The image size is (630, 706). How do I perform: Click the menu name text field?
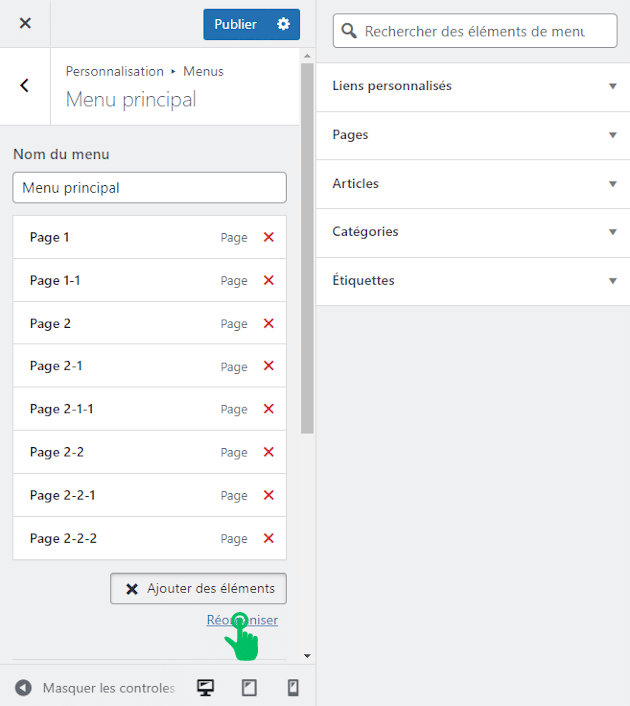tap(149, 188)
